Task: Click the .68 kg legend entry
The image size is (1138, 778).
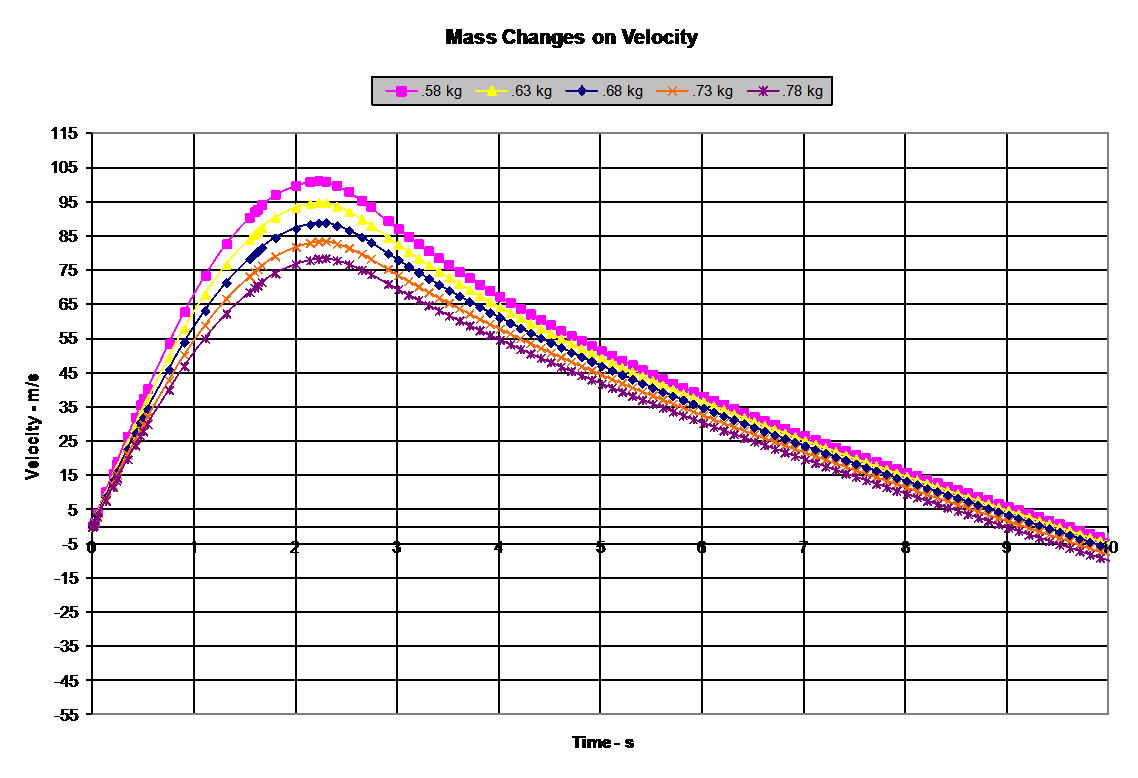Action: pyautogui.click(x=605, y=91)
